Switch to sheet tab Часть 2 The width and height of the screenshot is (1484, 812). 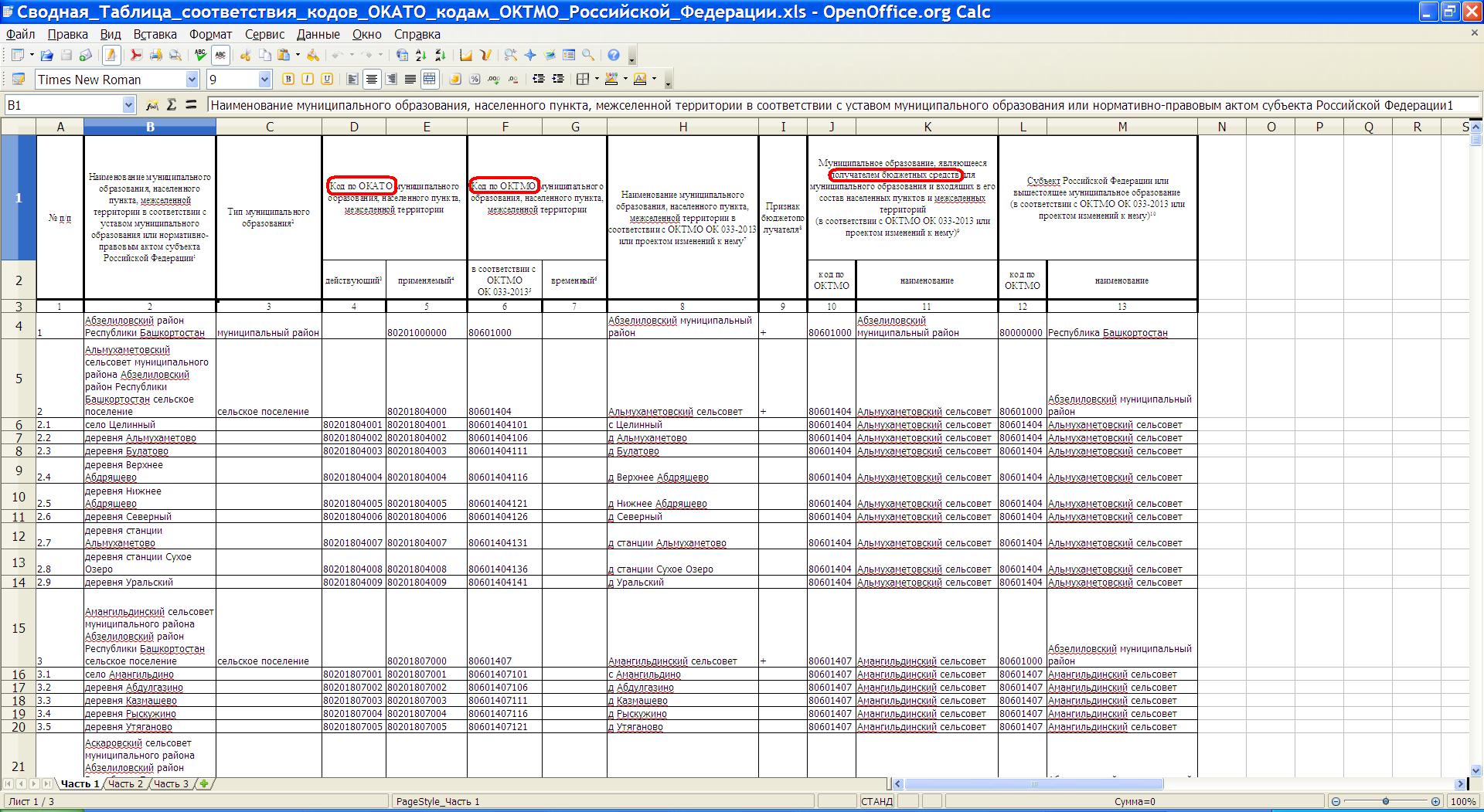click(x=125, y=783)
